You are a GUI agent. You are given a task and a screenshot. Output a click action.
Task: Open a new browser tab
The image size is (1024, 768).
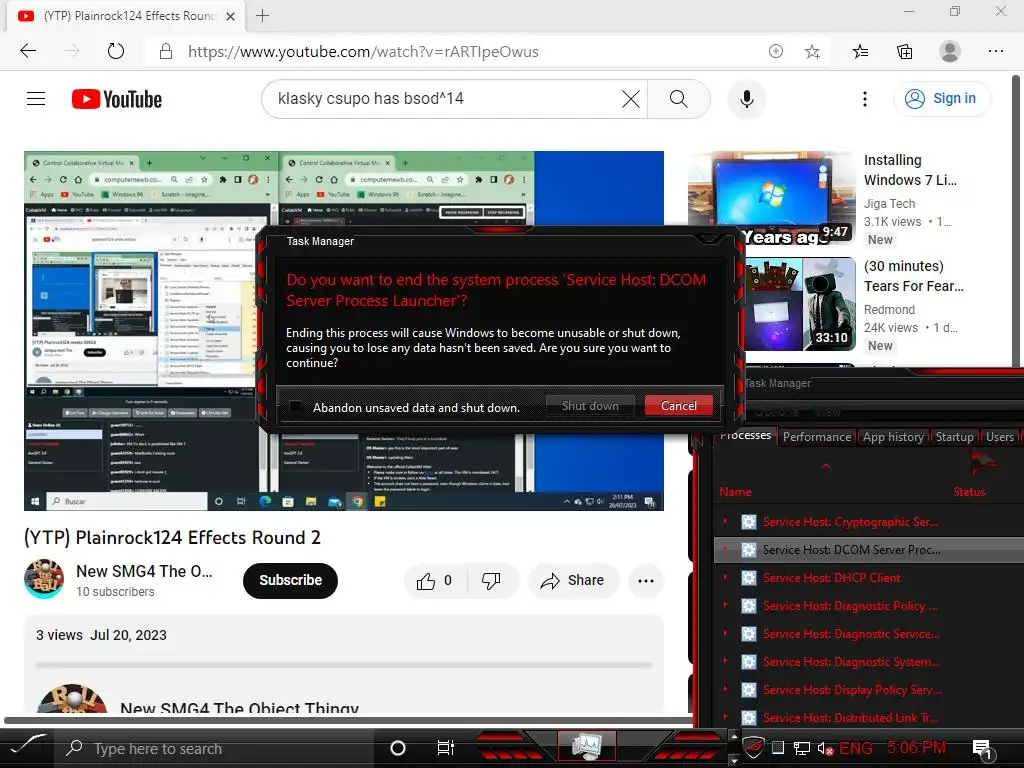tap(263, 16)
